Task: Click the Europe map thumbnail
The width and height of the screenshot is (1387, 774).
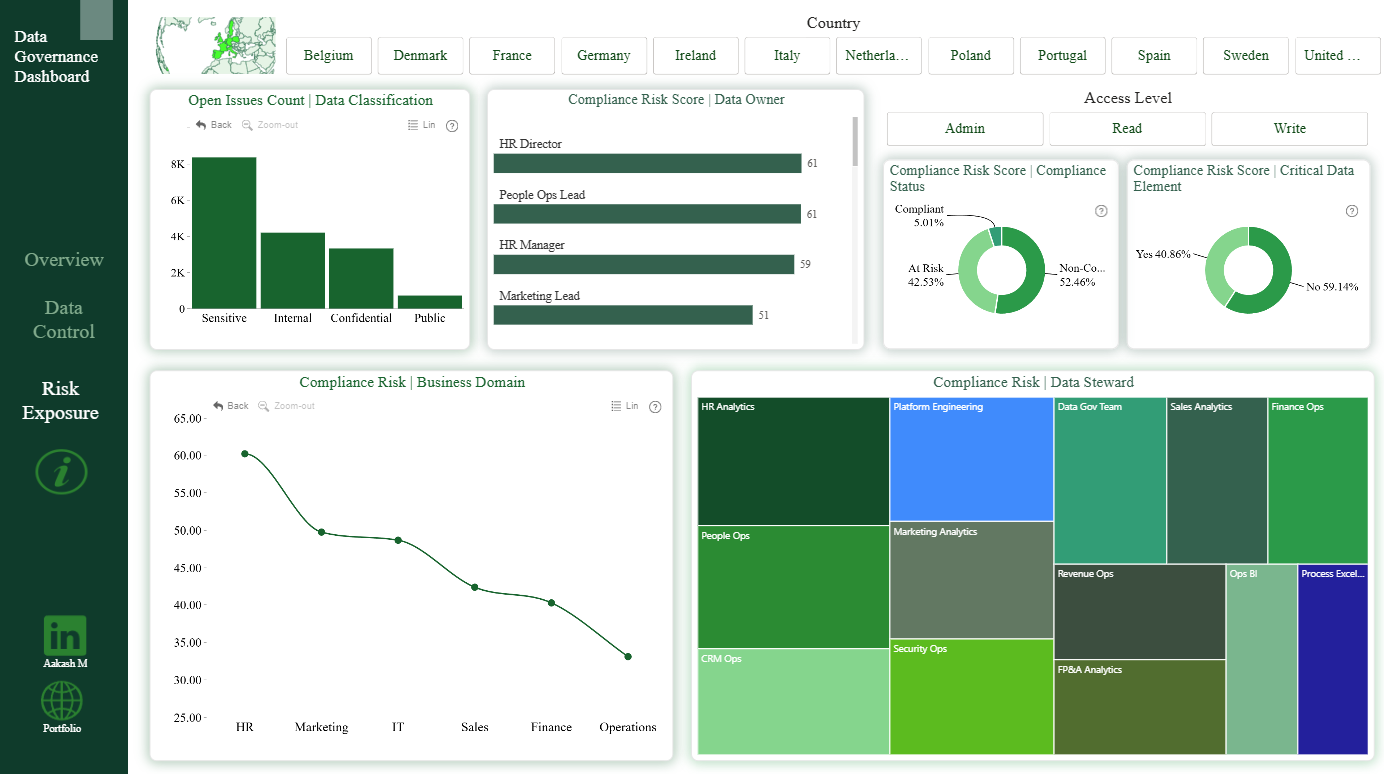Action: (216, 45)
